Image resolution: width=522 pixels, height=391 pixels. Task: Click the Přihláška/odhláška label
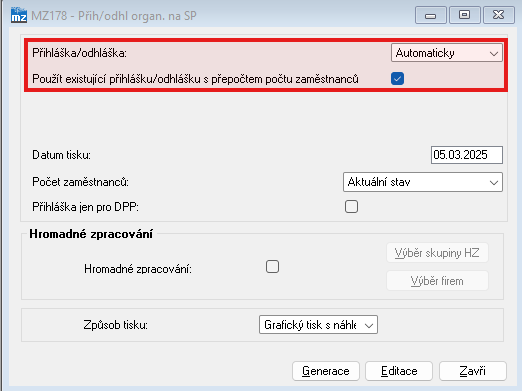[79, 53]
